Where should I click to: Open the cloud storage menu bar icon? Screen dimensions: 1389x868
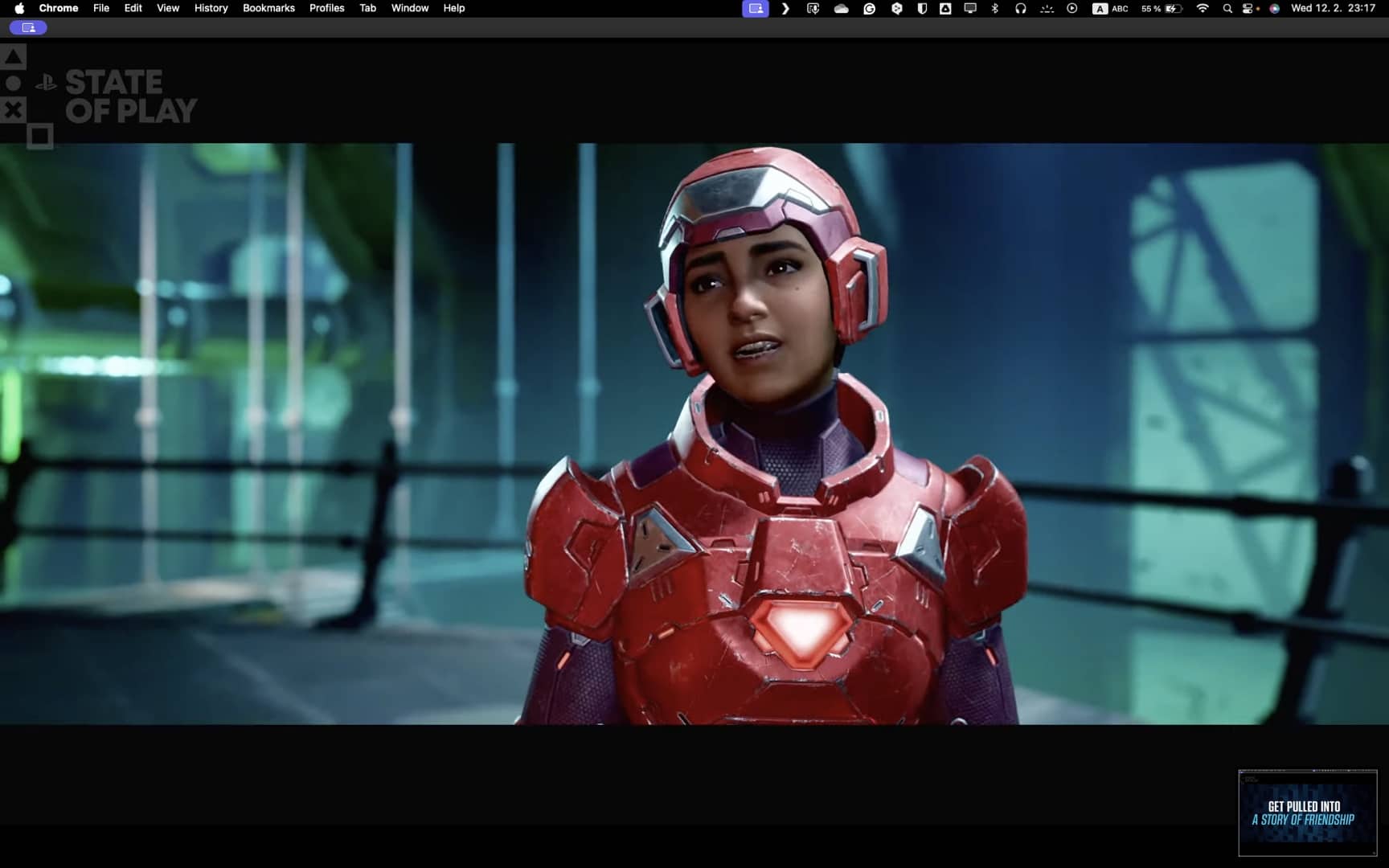(x=842, y=8)
